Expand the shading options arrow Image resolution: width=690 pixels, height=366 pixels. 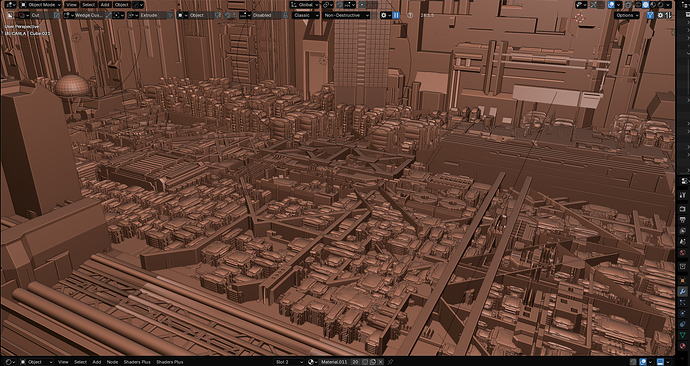click(x=668, y=5)
